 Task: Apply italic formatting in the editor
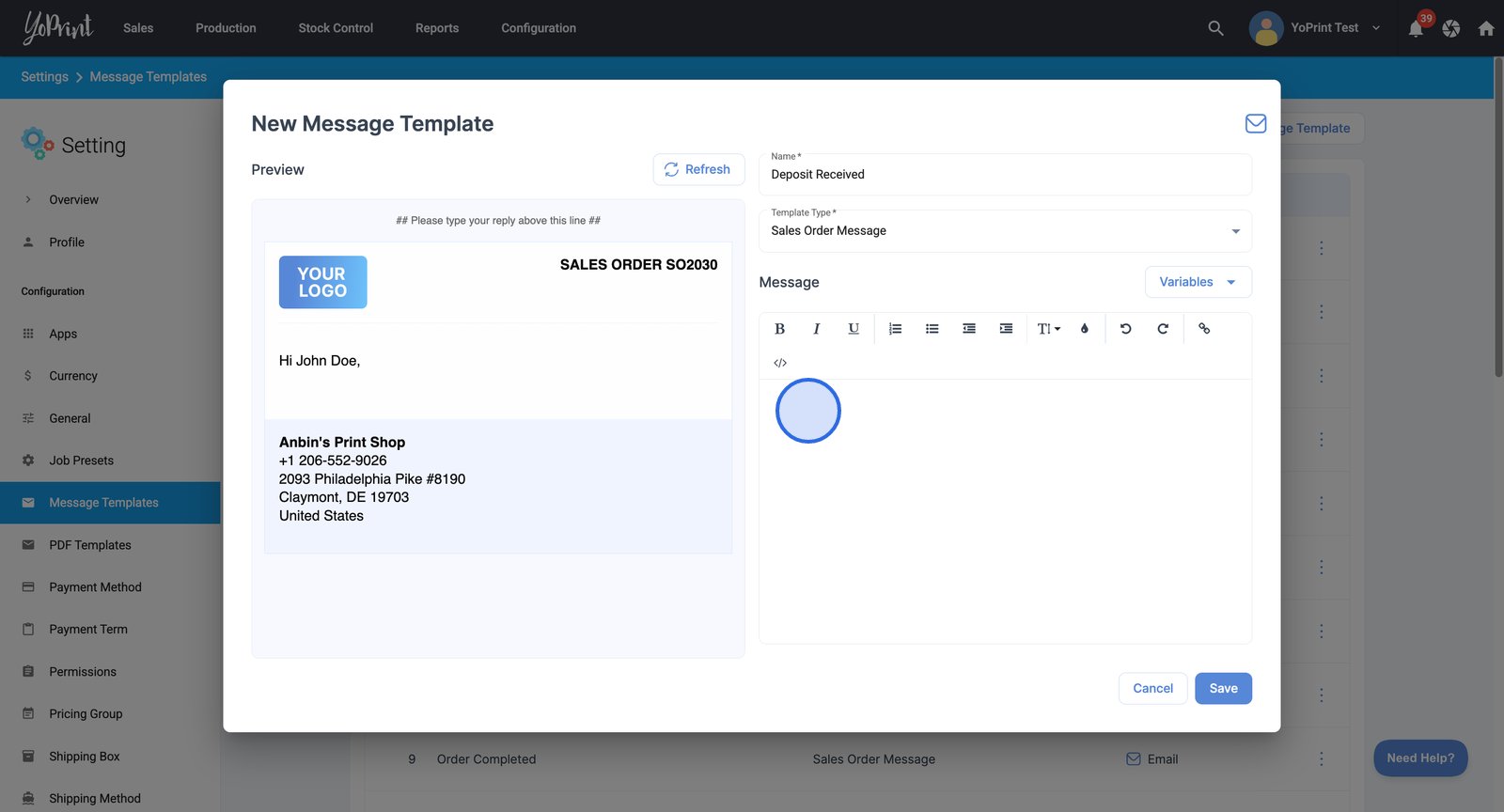coord(816,329)
